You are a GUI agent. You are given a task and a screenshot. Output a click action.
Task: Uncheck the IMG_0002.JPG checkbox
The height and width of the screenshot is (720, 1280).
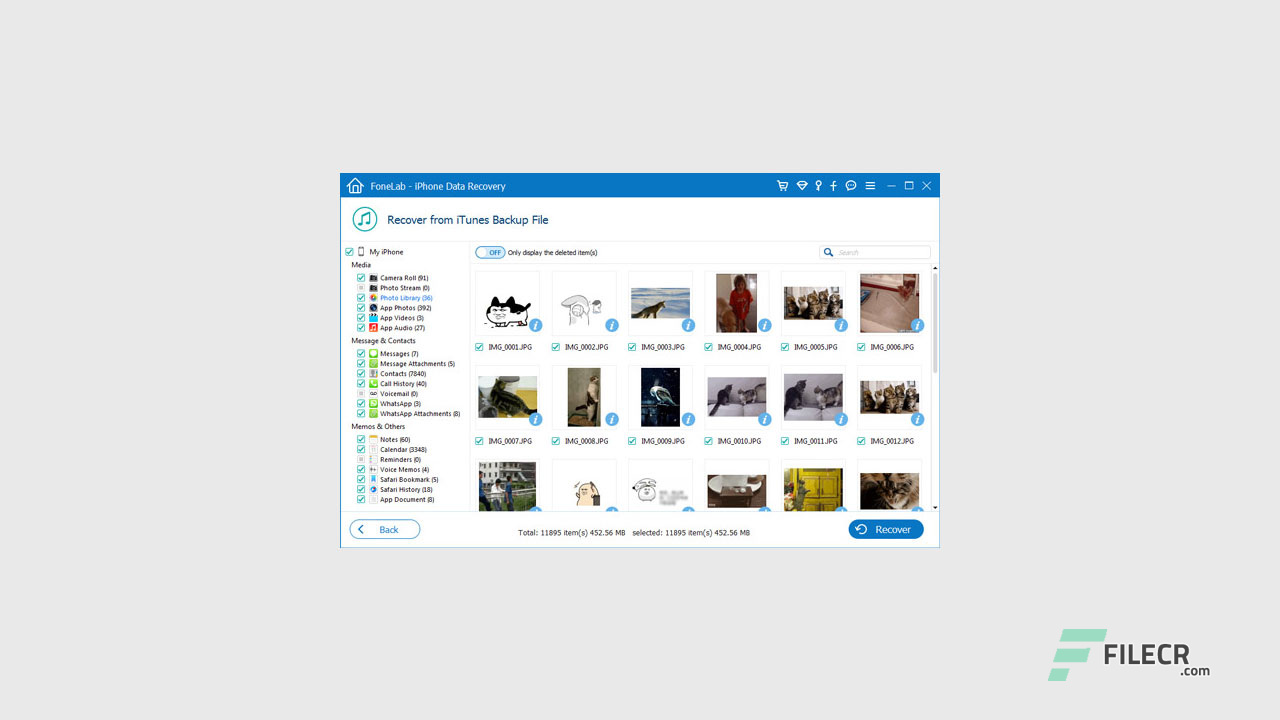click(556, 347)
